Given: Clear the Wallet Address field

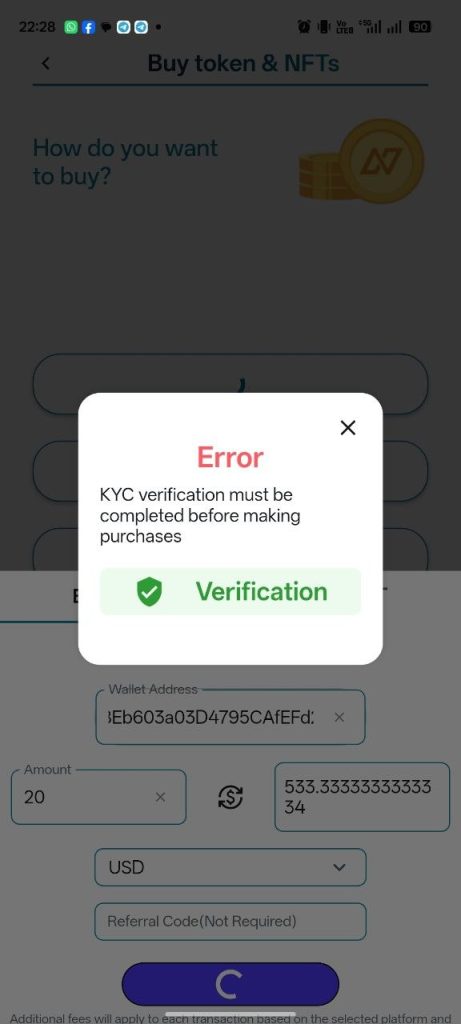Looking at the screenshot, I should [x=339, y=717].
